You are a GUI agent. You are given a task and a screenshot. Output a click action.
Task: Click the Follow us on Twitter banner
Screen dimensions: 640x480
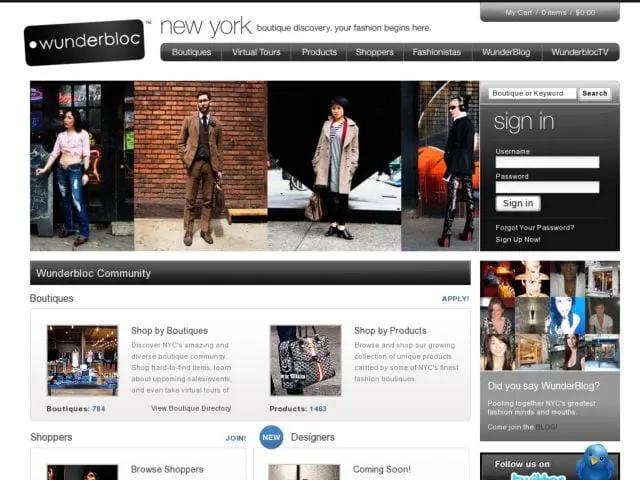tap(550, 466)
